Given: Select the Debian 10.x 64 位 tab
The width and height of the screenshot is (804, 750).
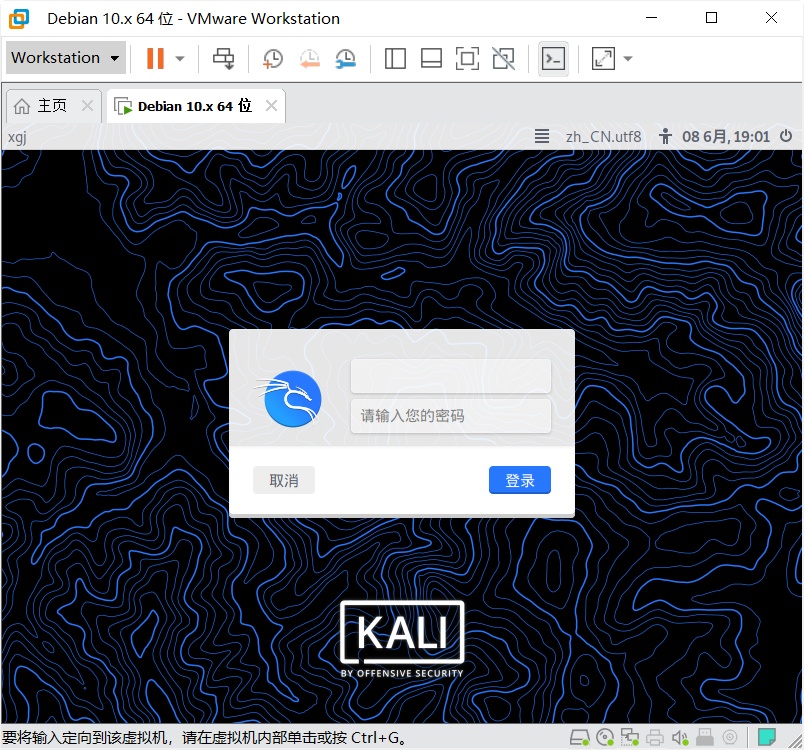Looking at the screenshot, I should coord(195,106).
